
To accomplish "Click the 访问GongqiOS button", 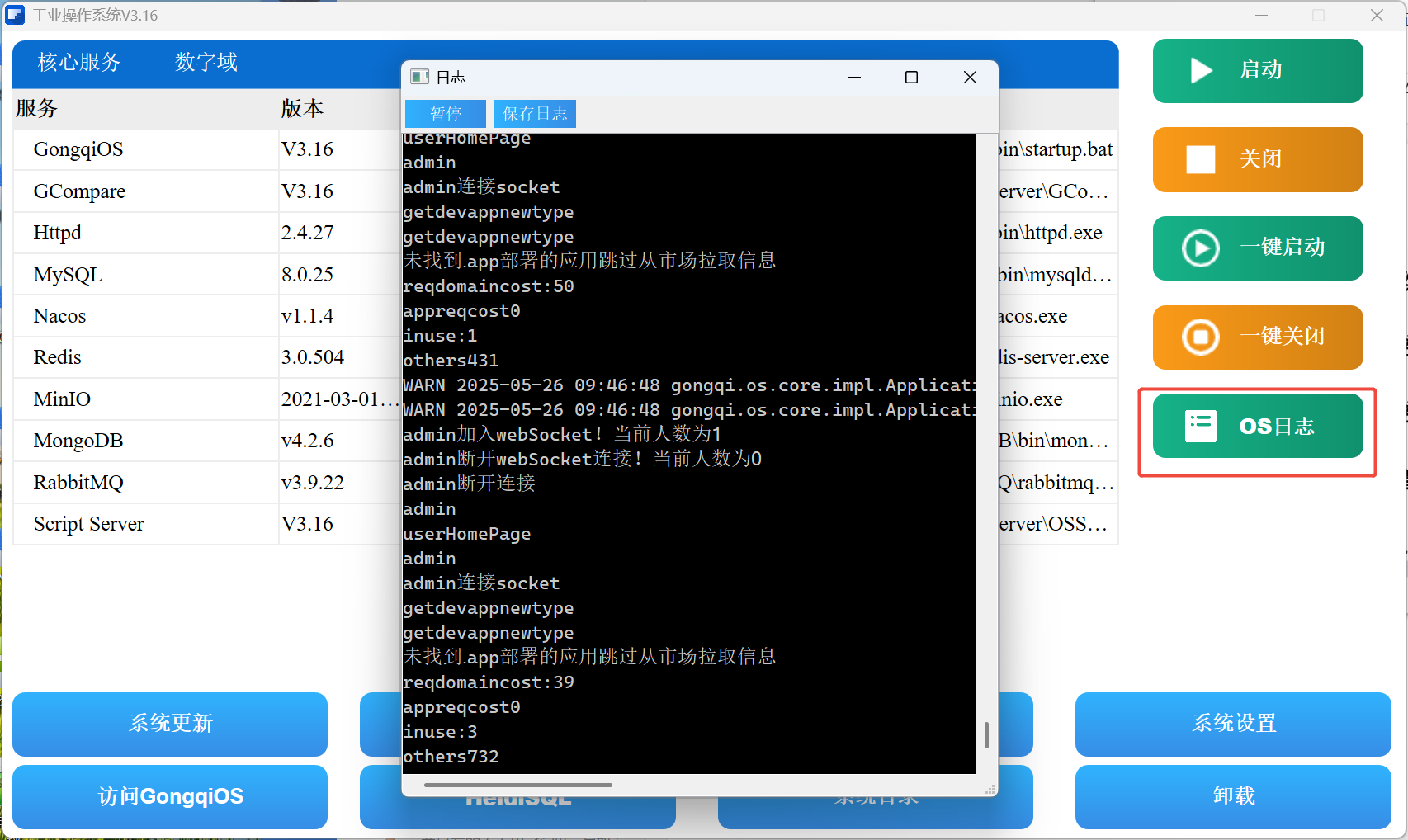I will point(170,796).
